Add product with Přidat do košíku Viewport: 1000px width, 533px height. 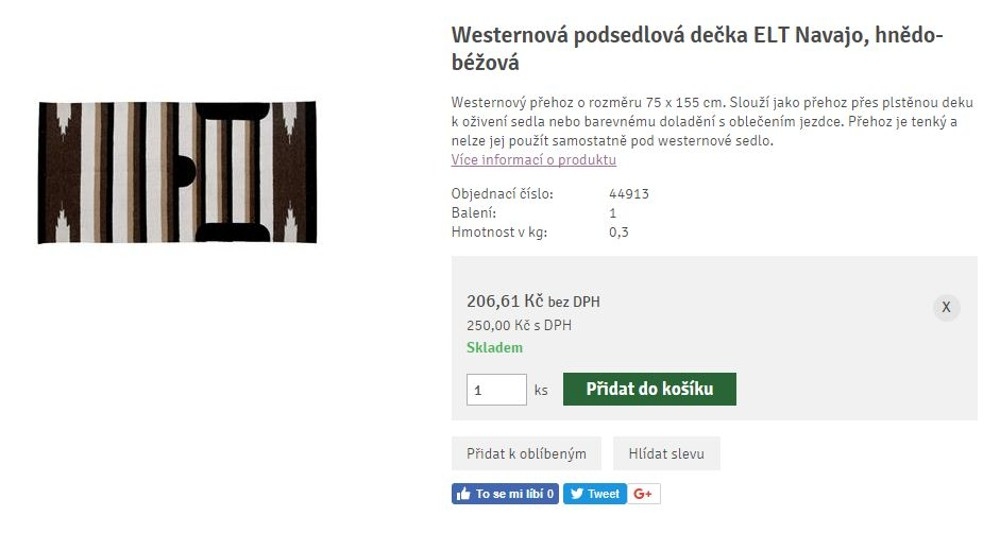click(x=649, y=389)
